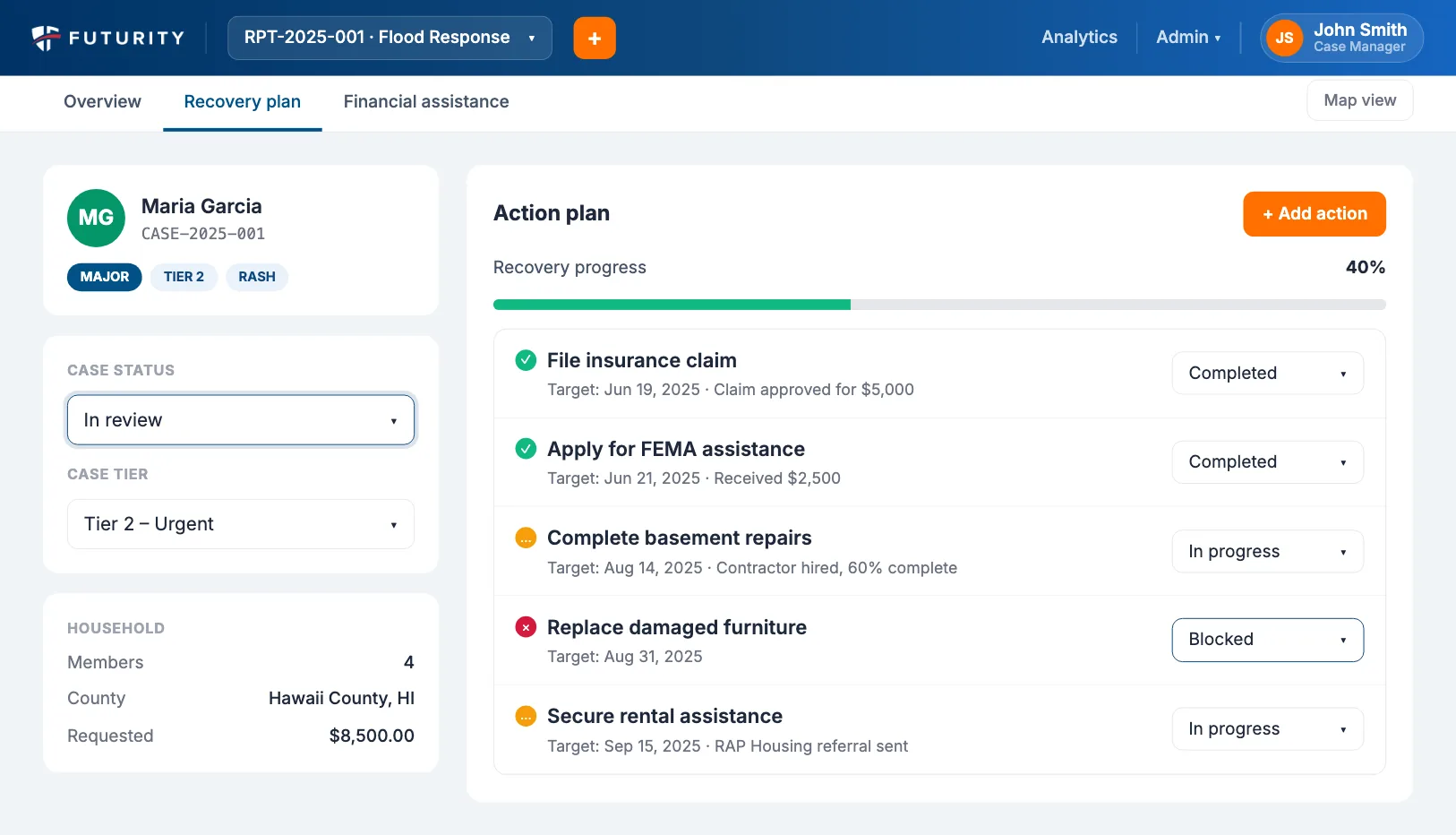Open the Case Tier dropdown

pos(241,524)
